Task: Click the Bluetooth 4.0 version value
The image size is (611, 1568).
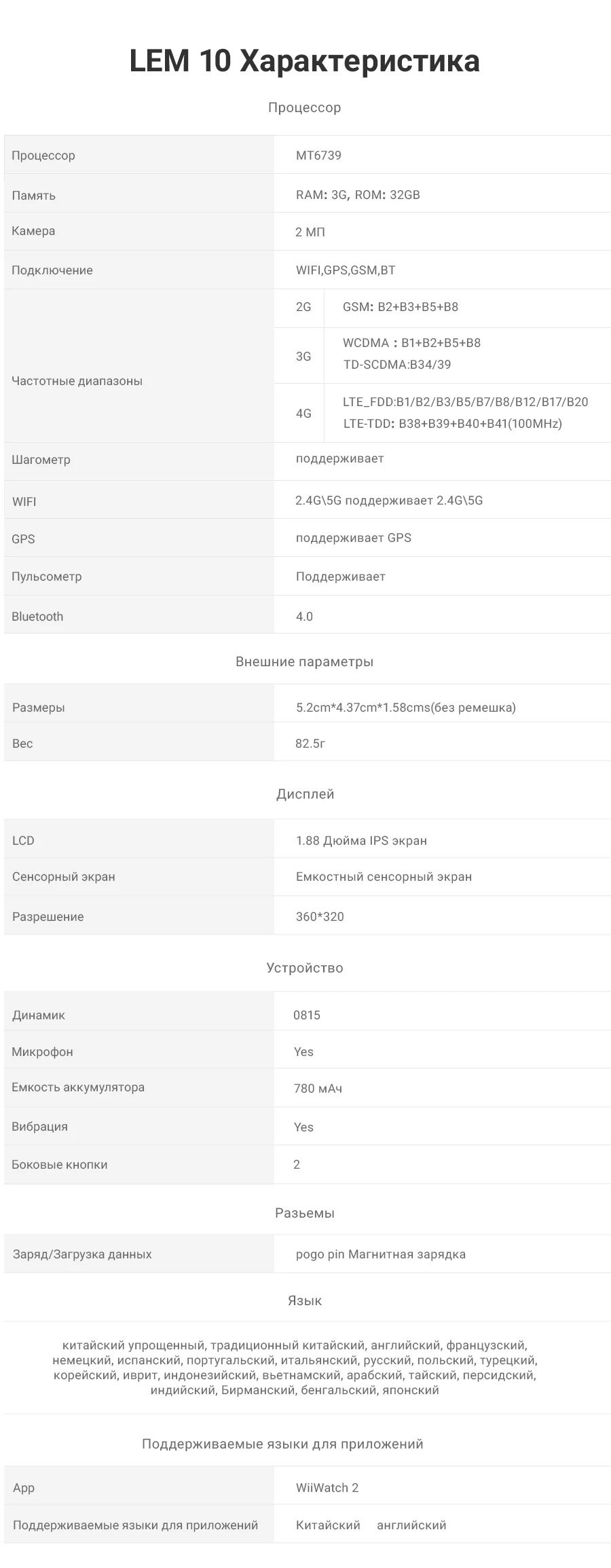Action: click(304, 617)
